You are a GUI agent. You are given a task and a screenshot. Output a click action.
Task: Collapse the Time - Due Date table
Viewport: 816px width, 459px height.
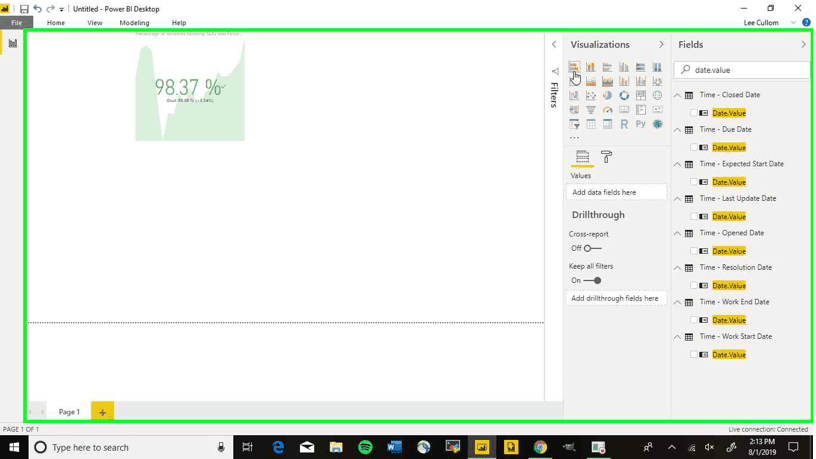pyautogui.click(x=677, y=130)
